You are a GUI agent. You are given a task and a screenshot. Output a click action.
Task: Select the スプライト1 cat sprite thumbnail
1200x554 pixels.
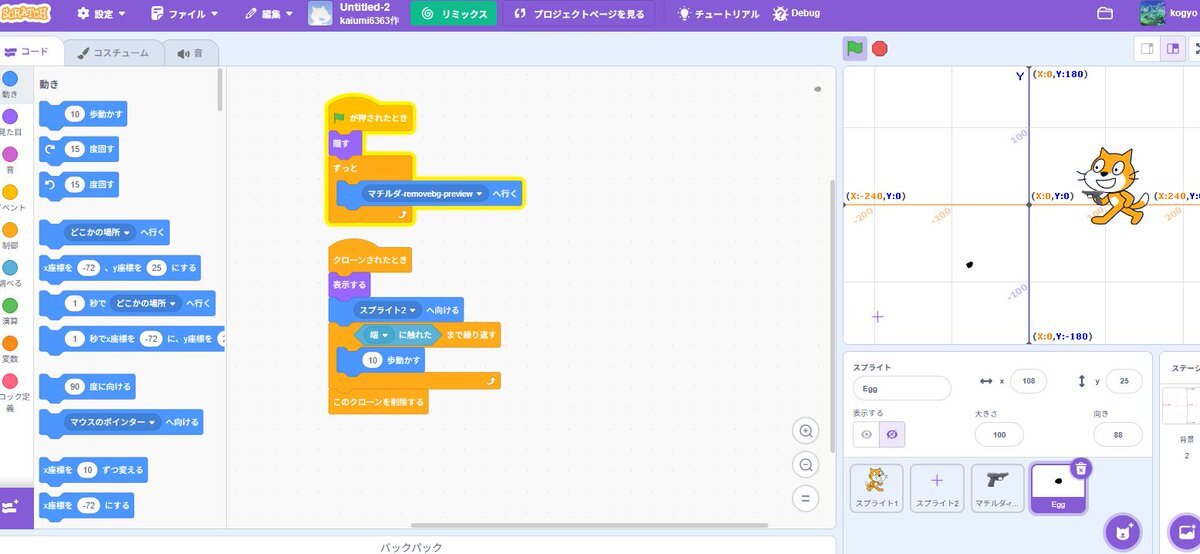pyautogui.click(x=877, y=488)
